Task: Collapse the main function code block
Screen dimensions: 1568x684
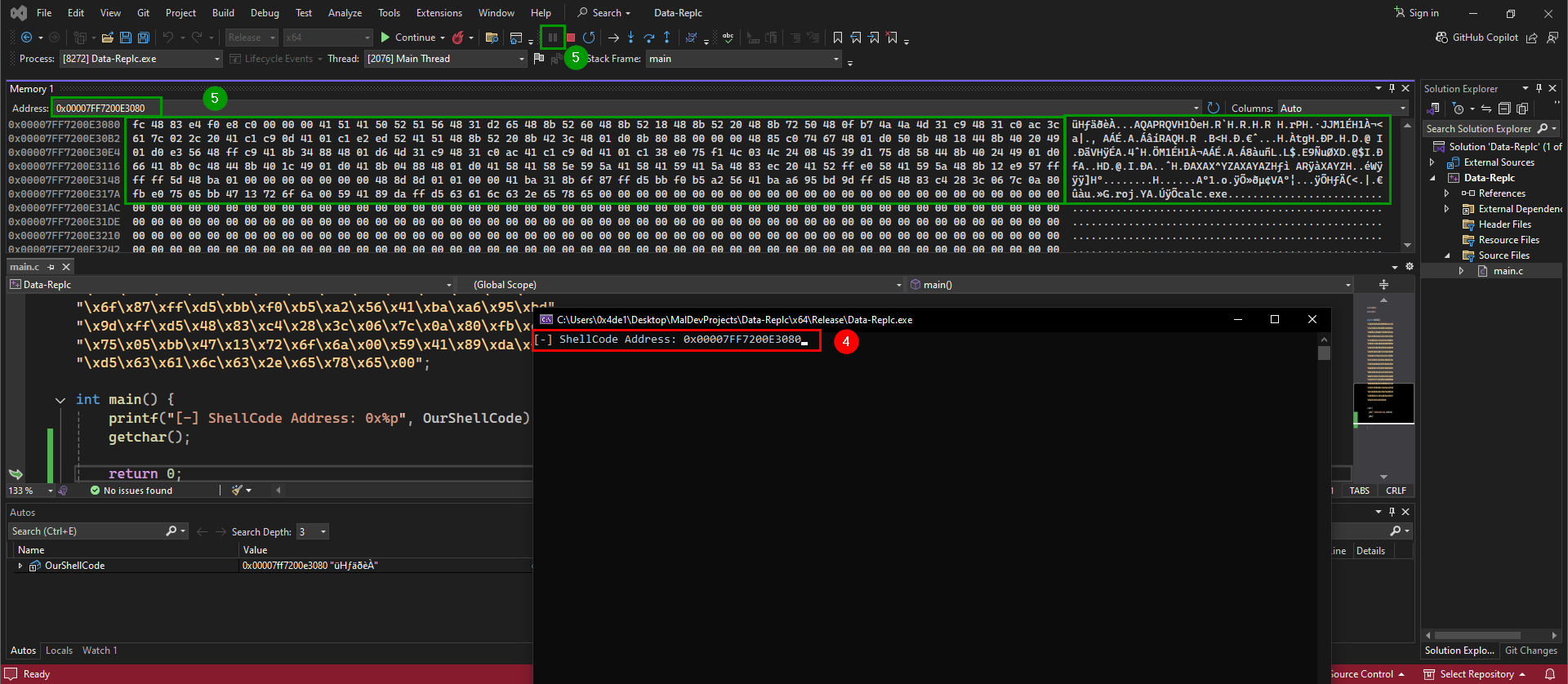Action: point(60,400)
